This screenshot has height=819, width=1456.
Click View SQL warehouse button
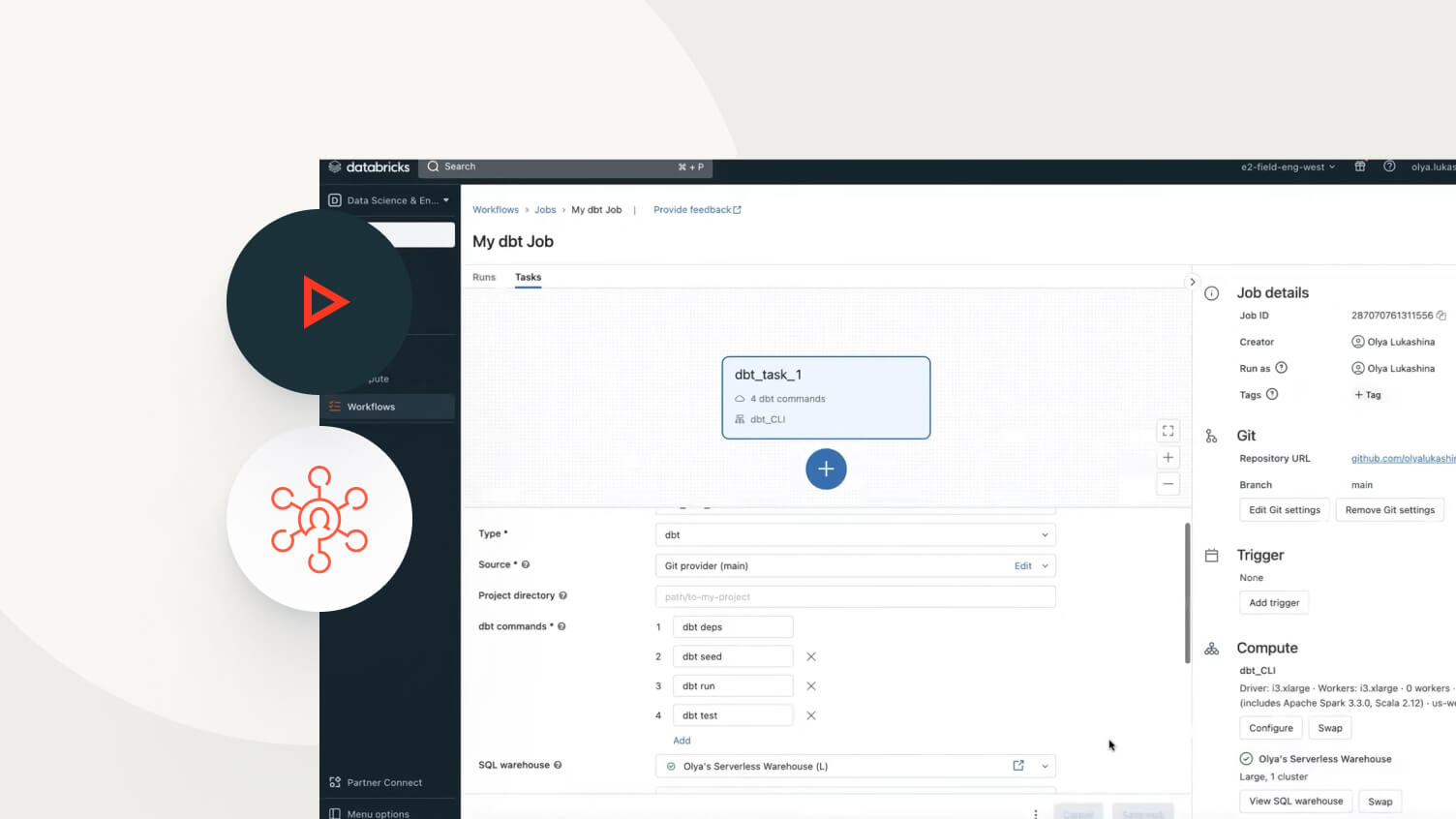(x=1295, y=802)
